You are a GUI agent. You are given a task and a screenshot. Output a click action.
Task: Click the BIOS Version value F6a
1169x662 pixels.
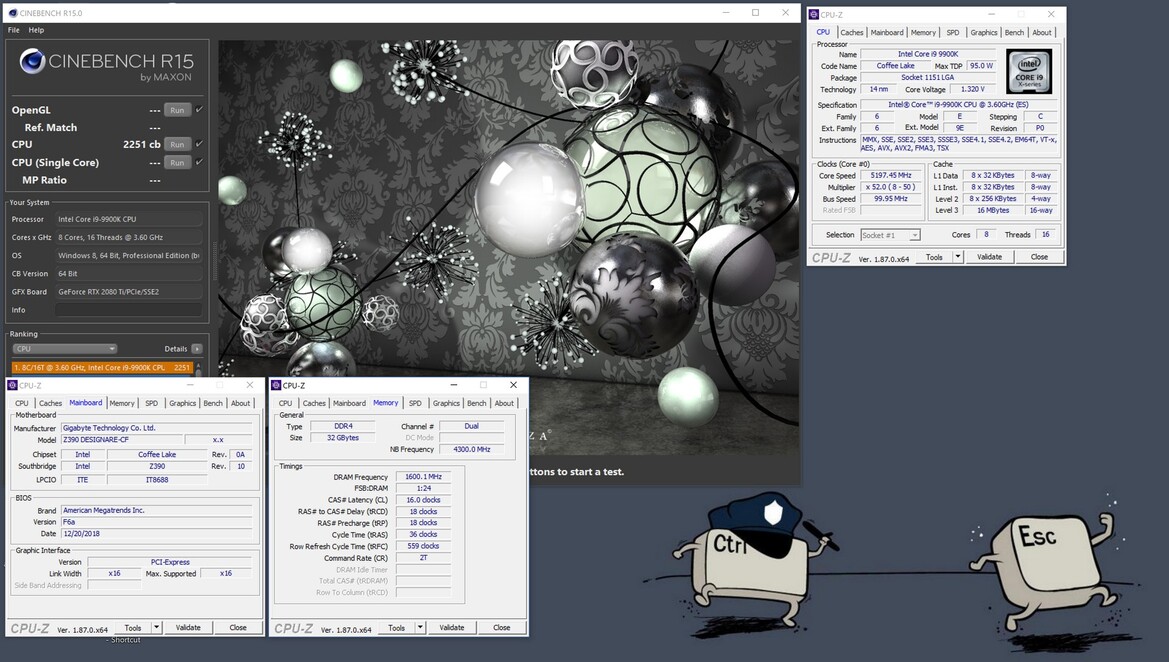(x=157, y=522)
